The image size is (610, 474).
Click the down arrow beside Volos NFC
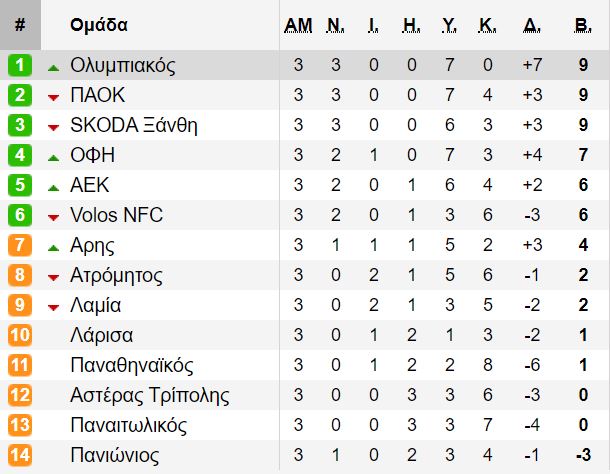tap(54, 217)
